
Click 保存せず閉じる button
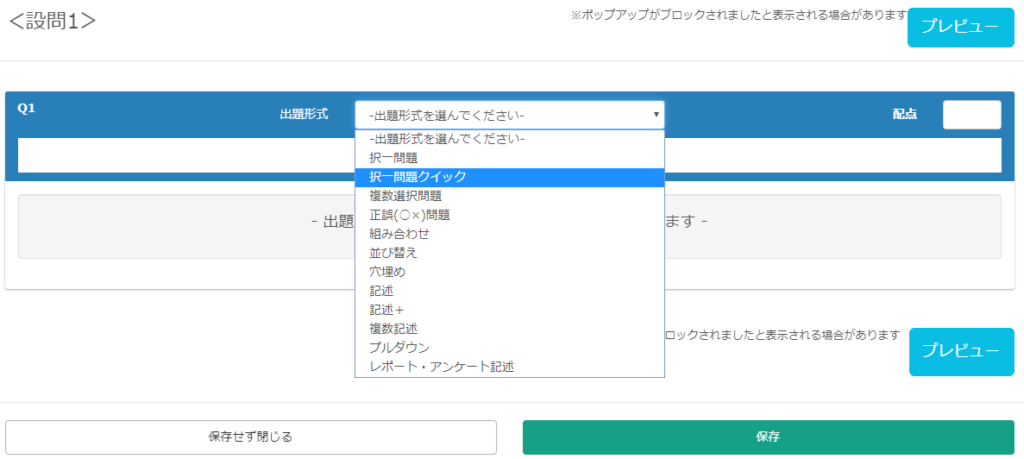pyautogui.click(x=251, y=437)
